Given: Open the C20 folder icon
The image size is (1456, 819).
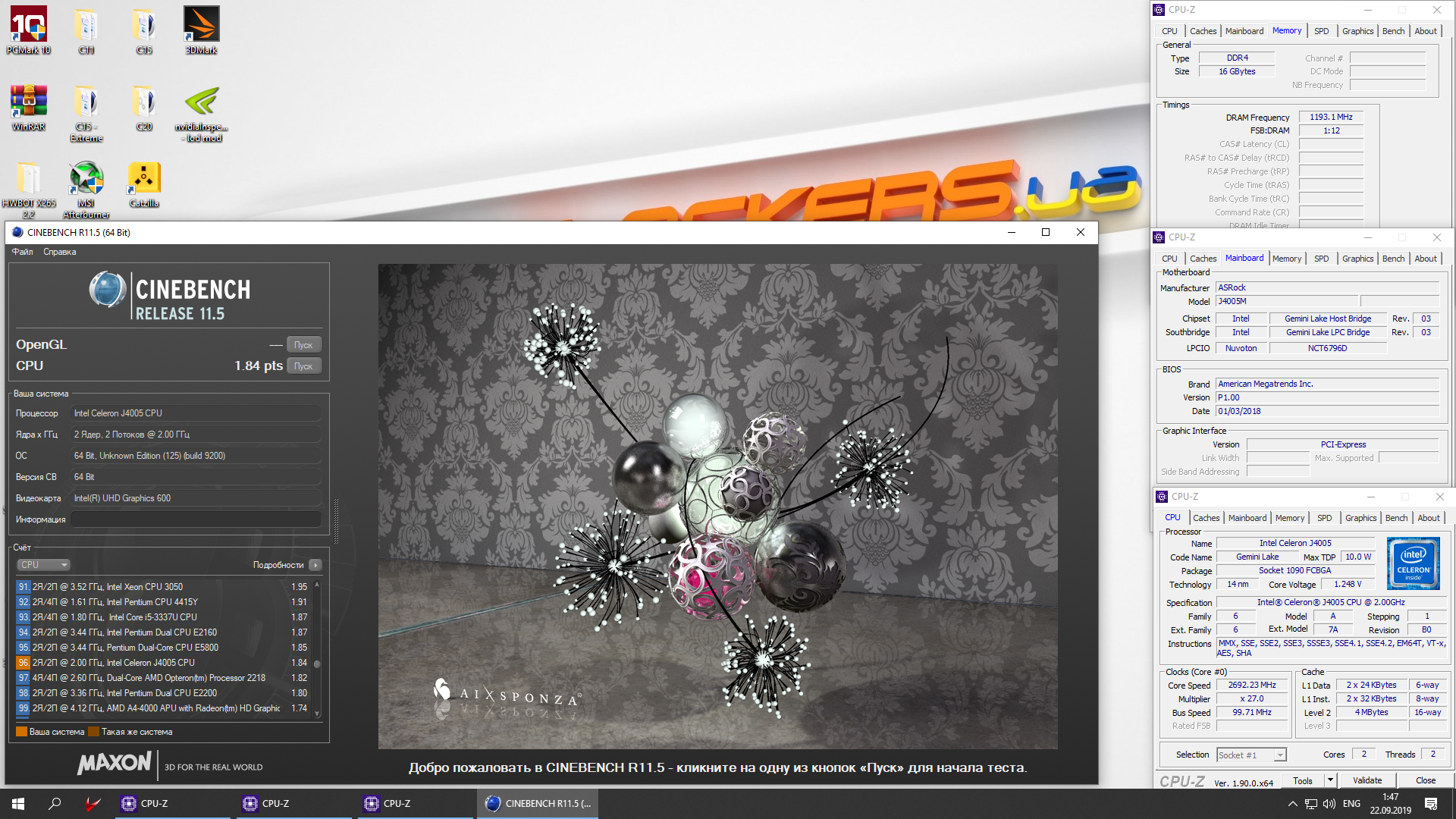Looking at the screenshot, I should 144,107.
